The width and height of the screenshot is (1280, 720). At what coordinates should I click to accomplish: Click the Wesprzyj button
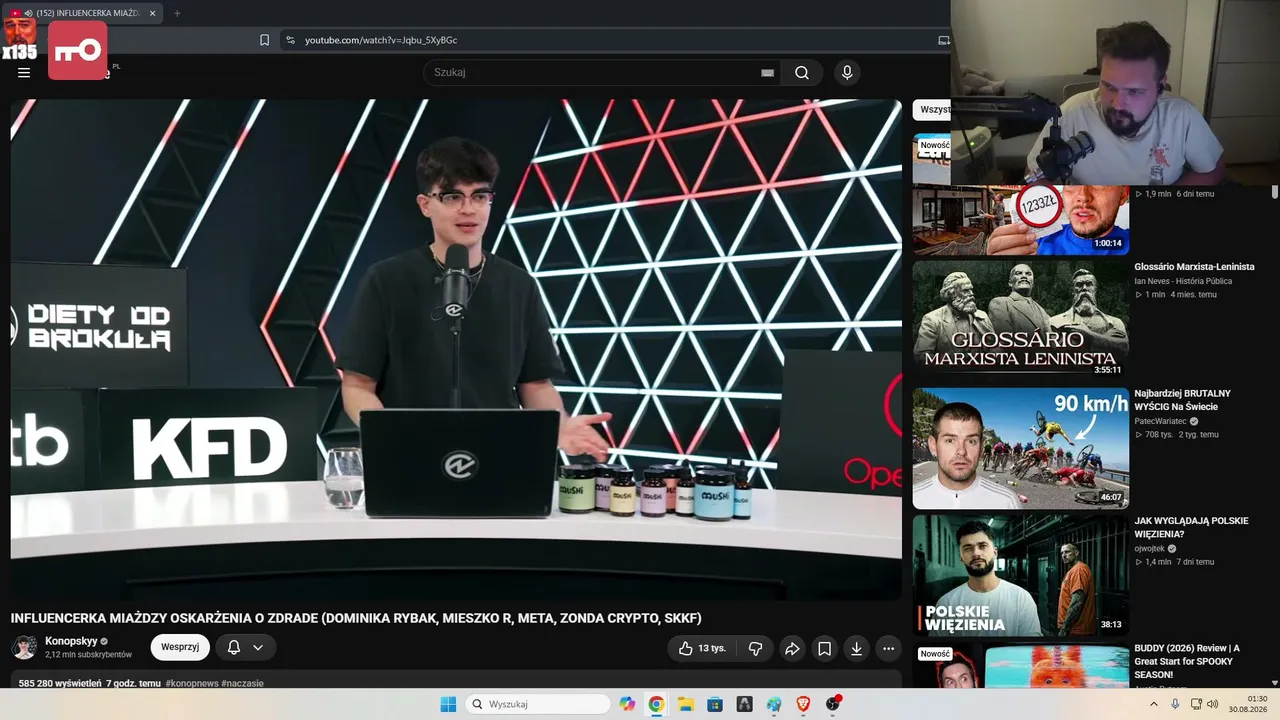(x=180, y=647)
